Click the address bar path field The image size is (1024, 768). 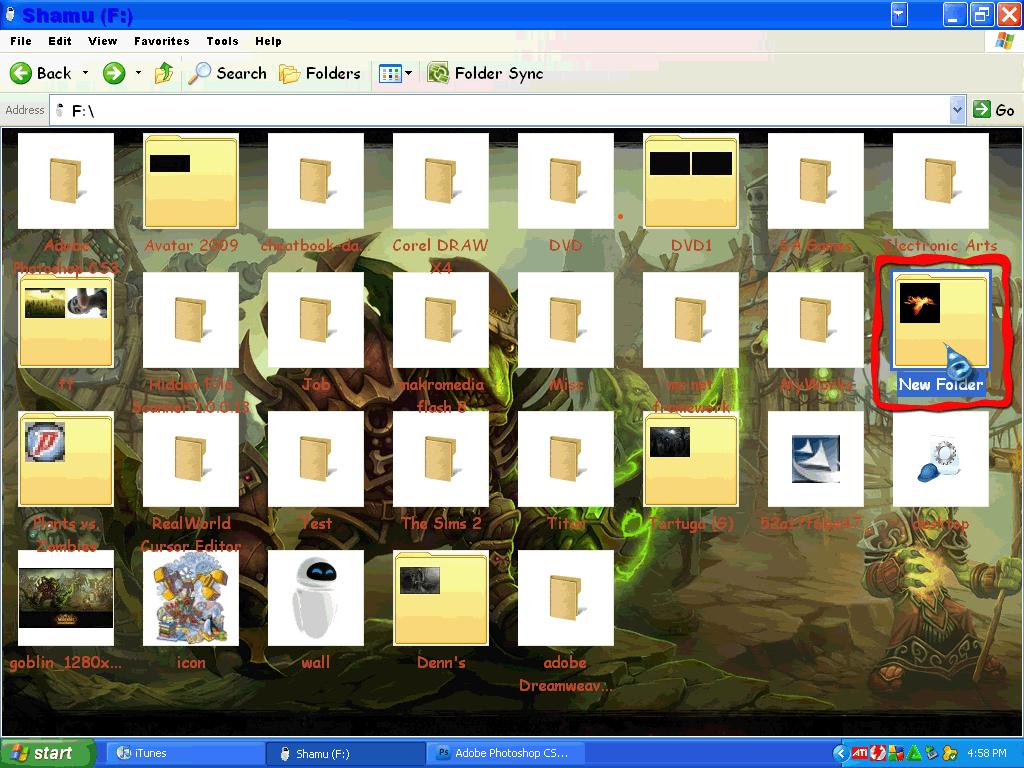point(500,110)
